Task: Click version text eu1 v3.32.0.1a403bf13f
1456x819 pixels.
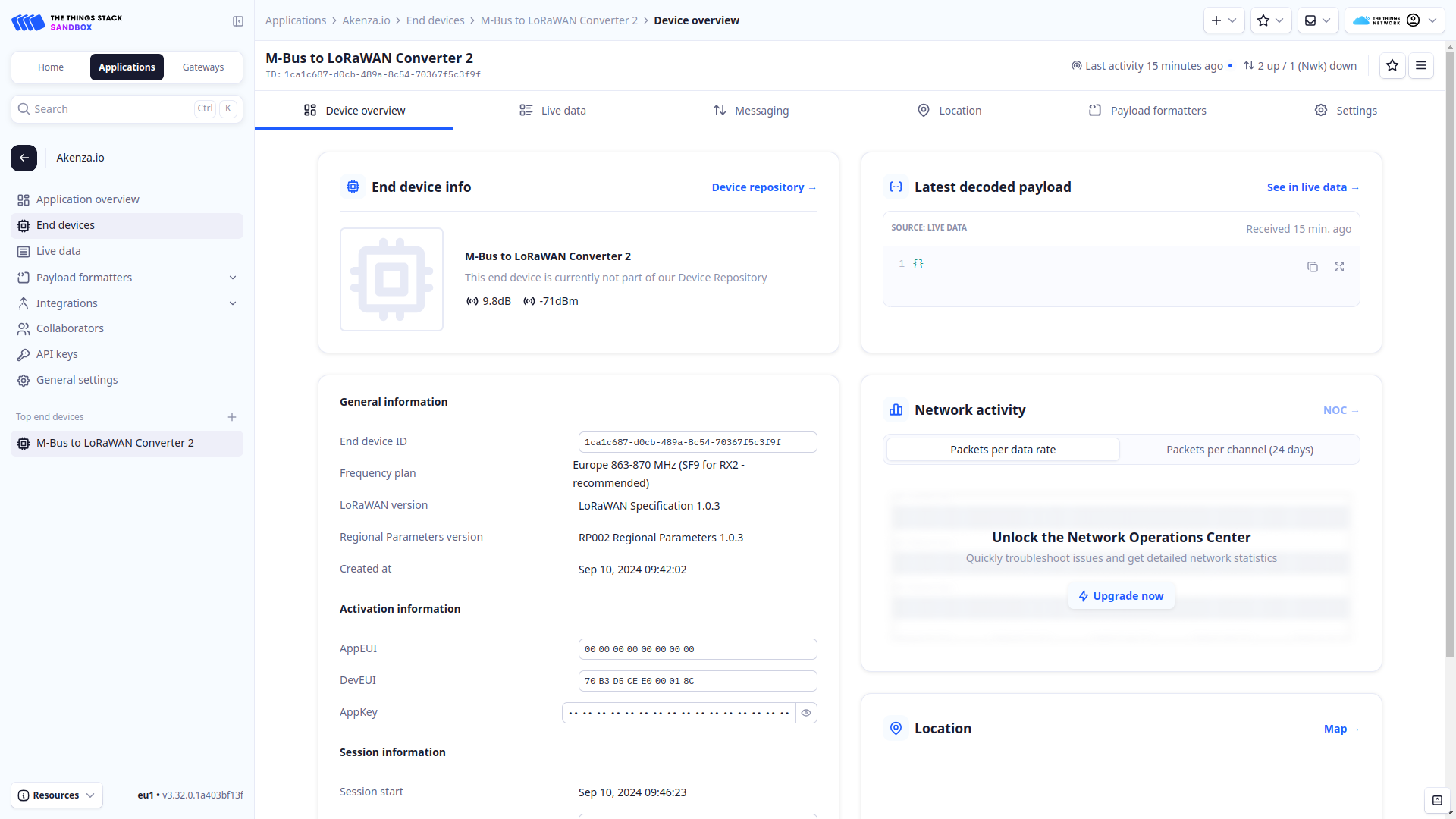Action: tap(190, 795)
